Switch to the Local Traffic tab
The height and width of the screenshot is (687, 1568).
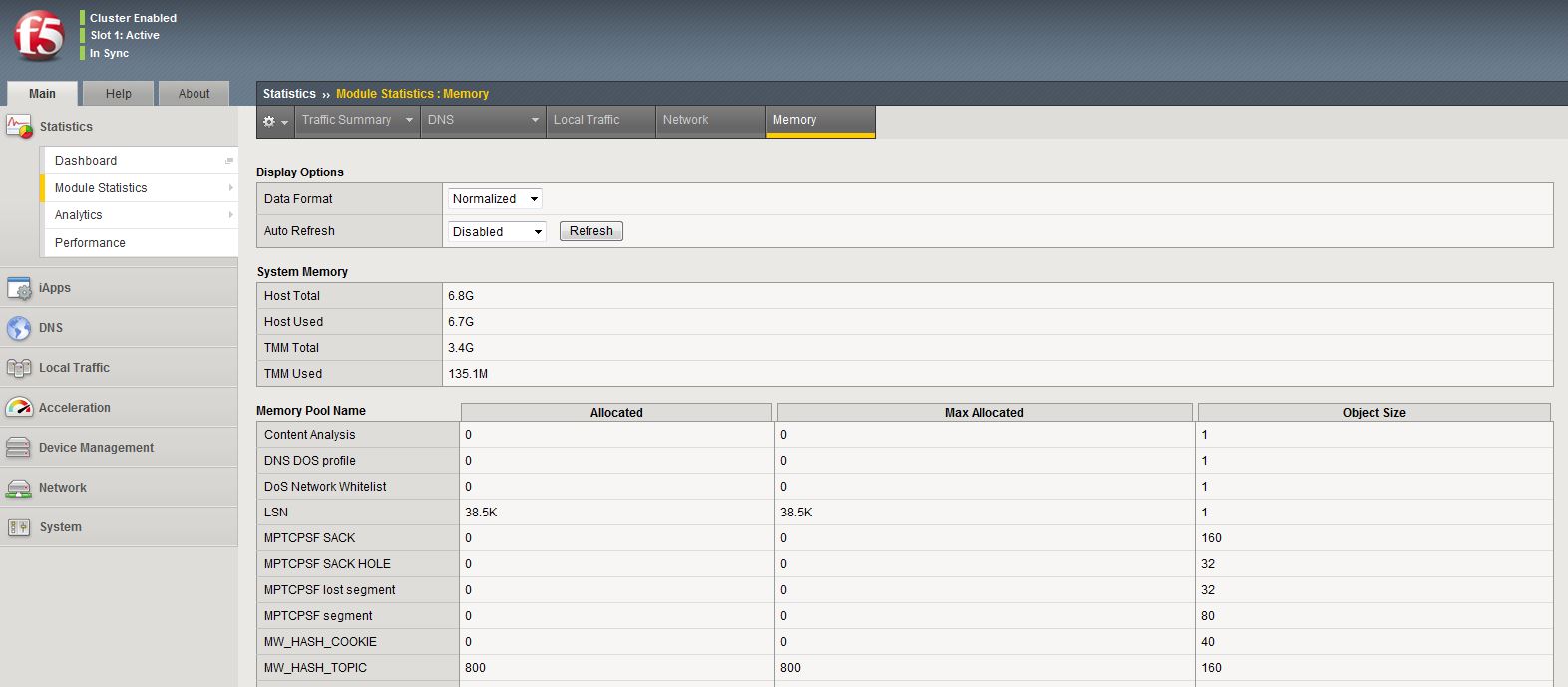tap(587, 120)
